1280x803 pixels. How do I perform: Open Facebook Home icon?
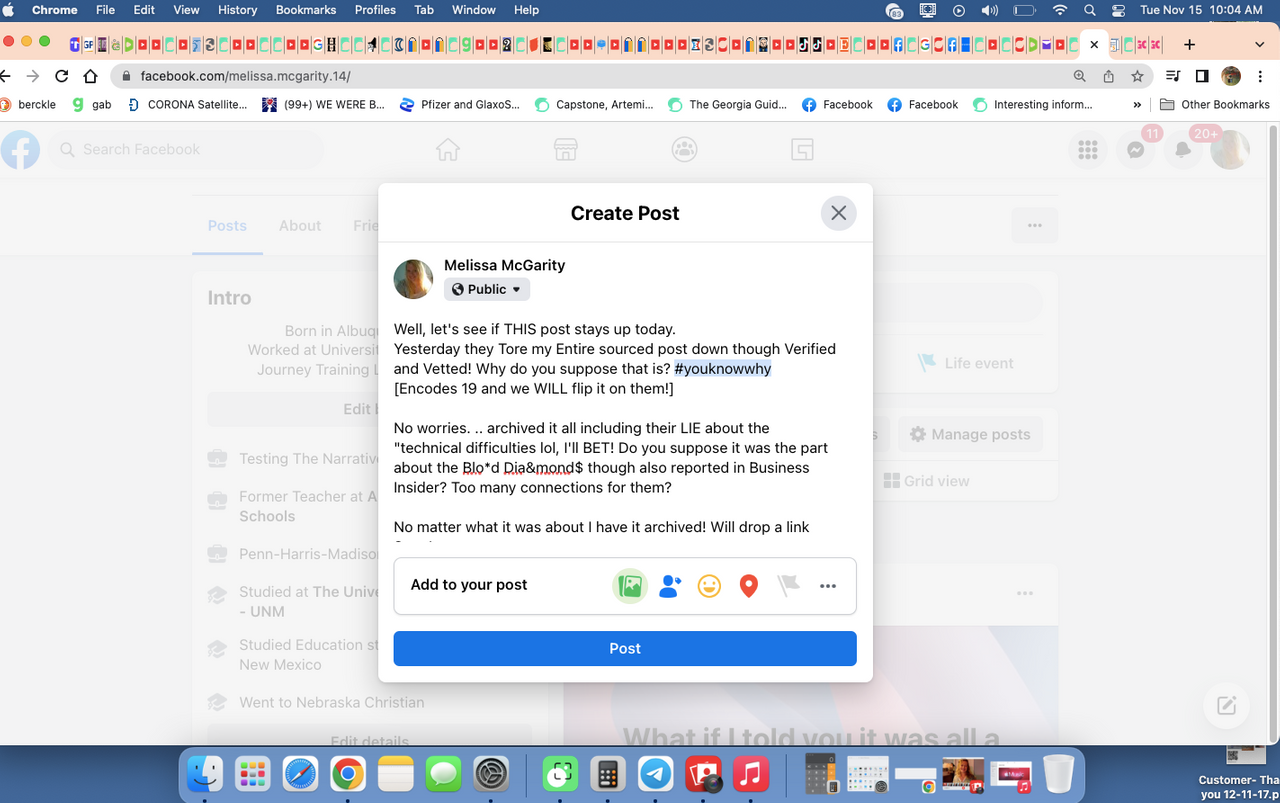click(x=448, y=150)
